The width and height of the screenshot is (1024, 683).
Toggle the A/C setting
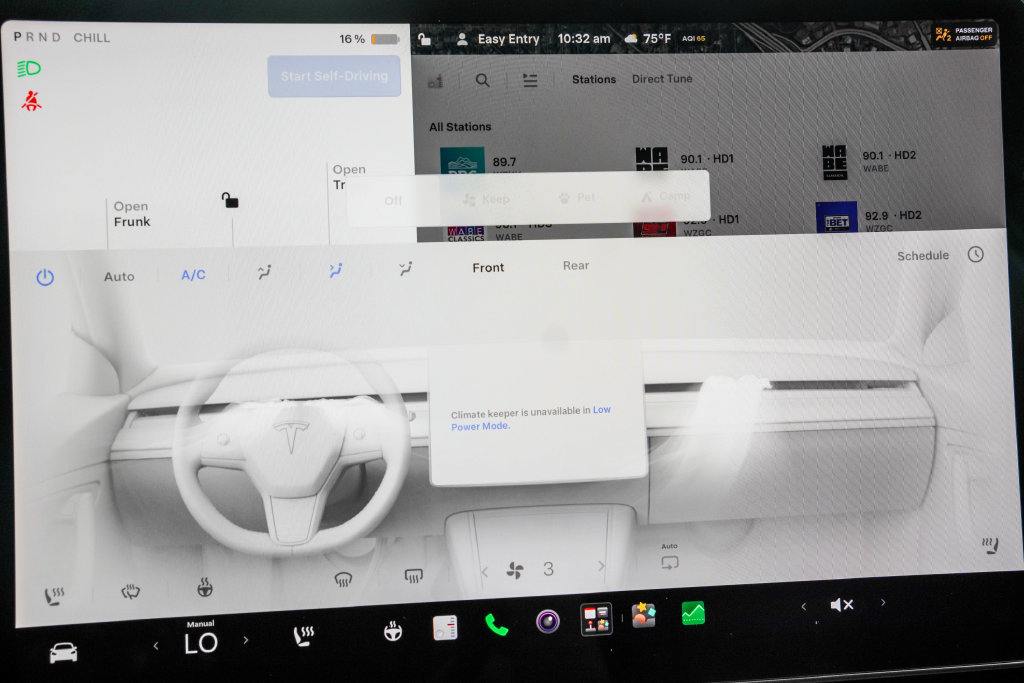(x=193, y=275)
